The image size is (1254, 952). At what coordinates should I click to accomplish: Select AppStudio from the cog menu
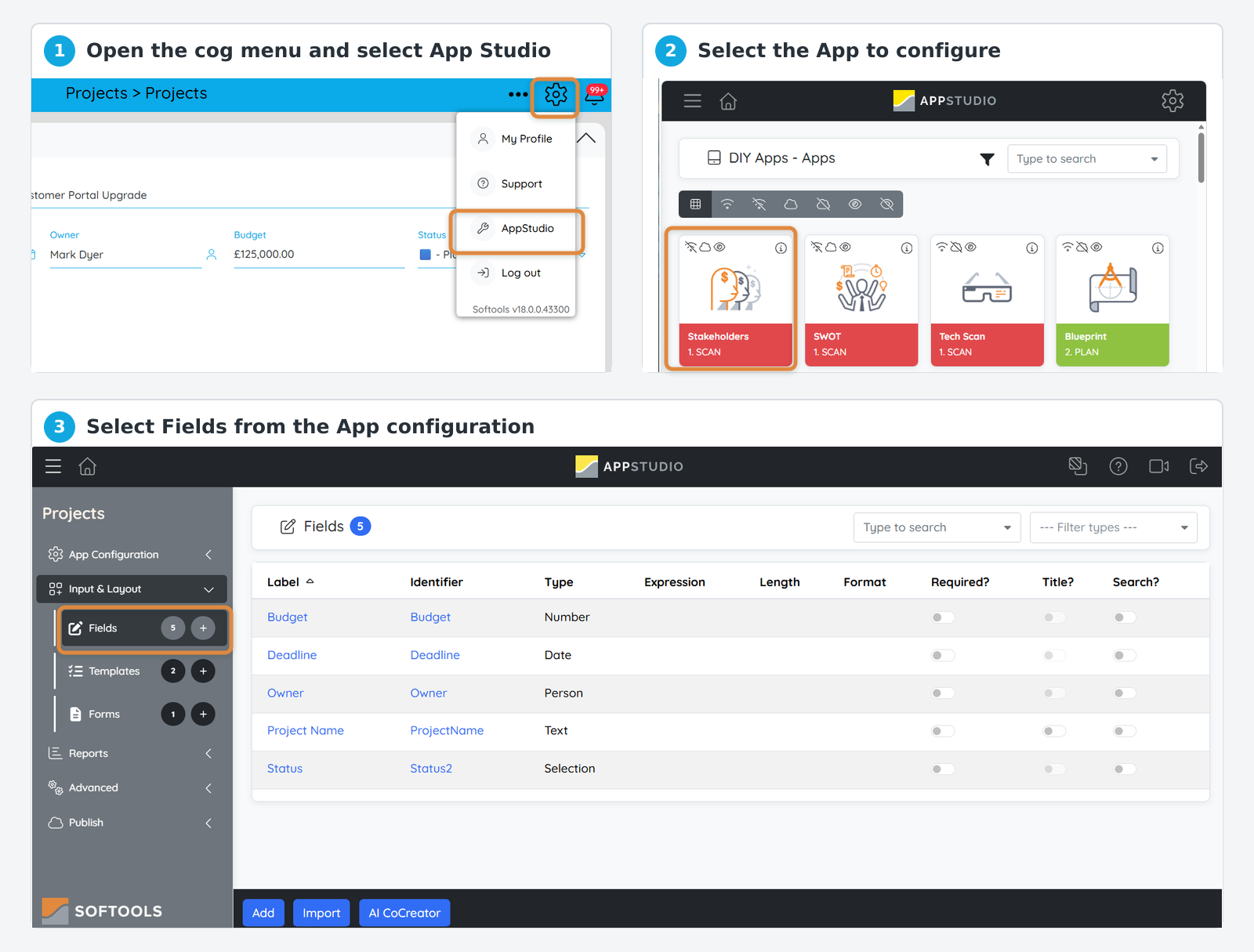[x=517, y=228]
